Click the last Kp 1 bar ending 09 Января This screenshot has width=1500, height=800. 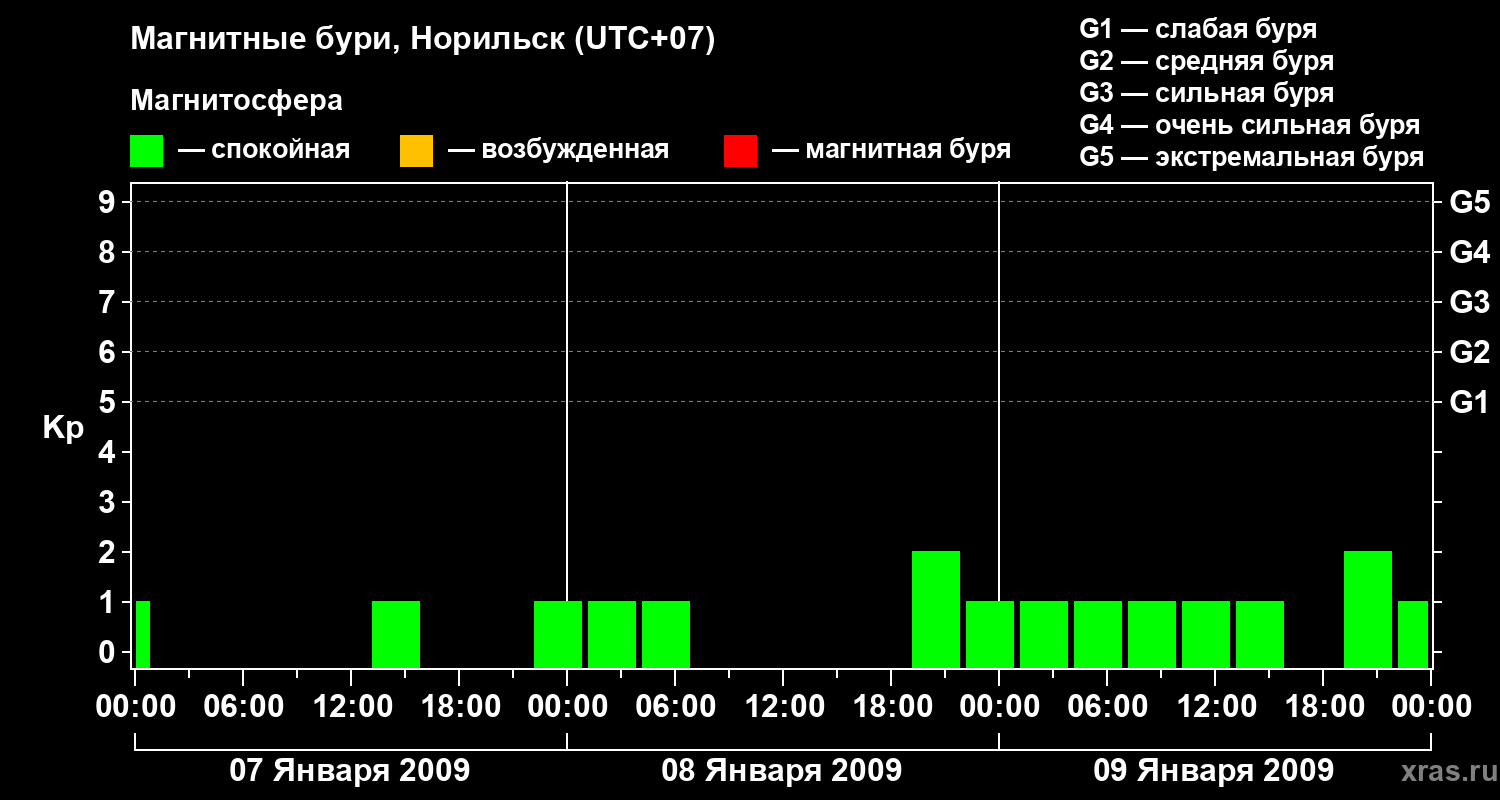click(1413, 634)
